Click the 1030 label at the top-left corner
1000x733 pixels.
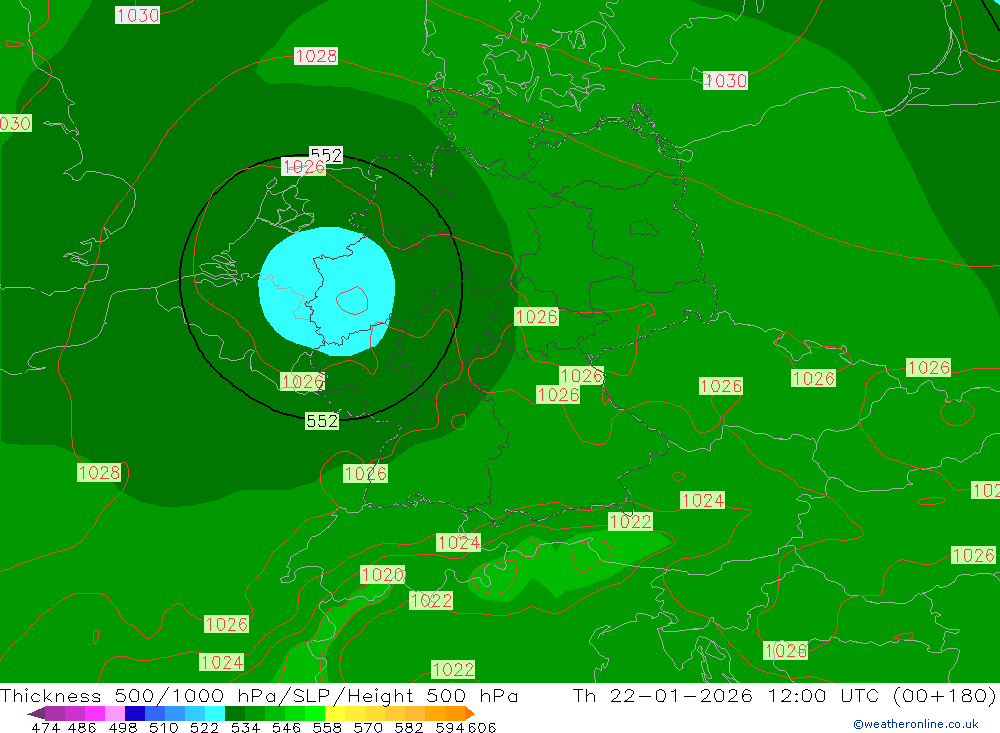(137, 15)
